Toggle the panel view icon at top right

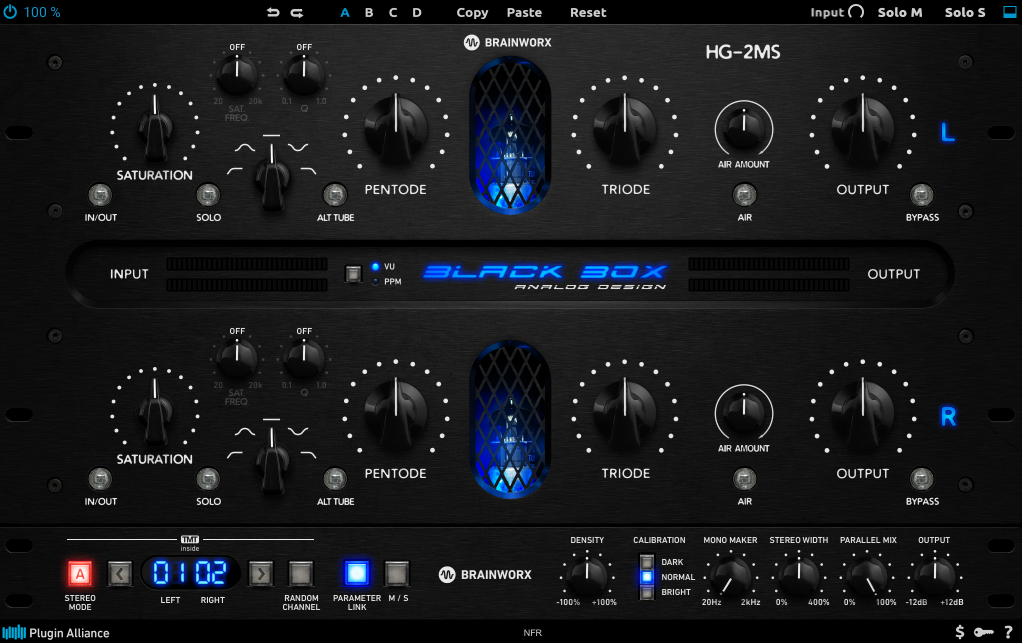pyautogui.click(x=1008, y=13)
